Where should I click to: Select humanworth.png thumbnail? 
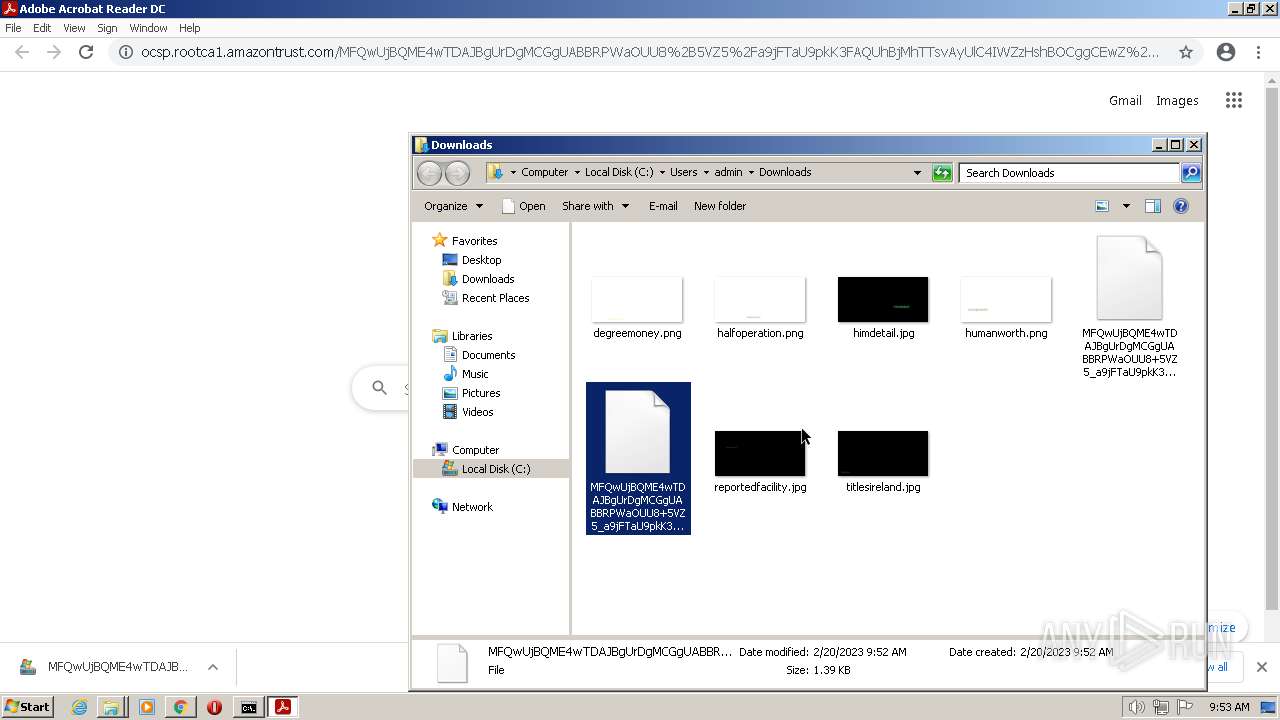point(1006,300)
